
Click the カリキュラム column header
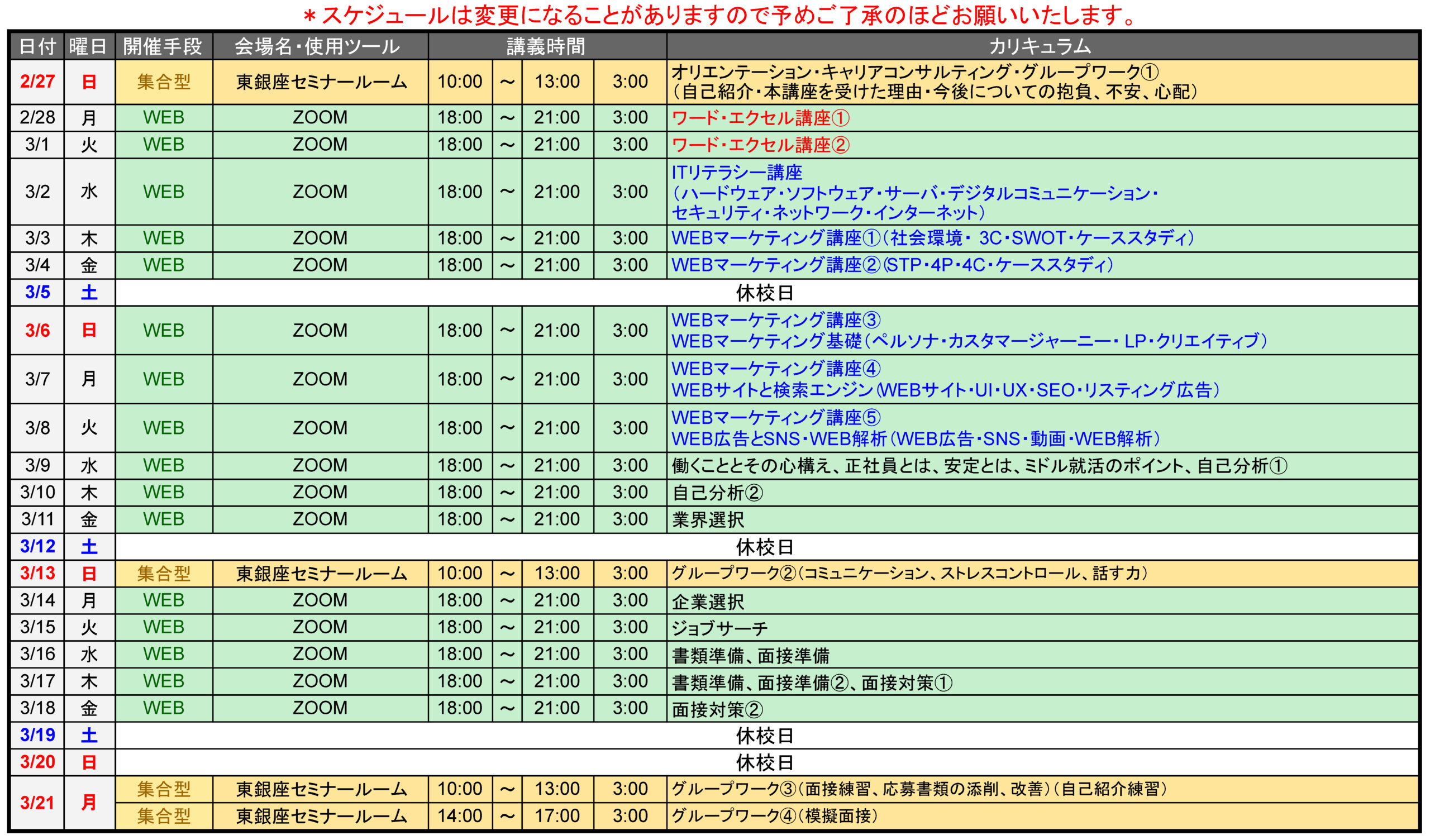[1042, 46]
